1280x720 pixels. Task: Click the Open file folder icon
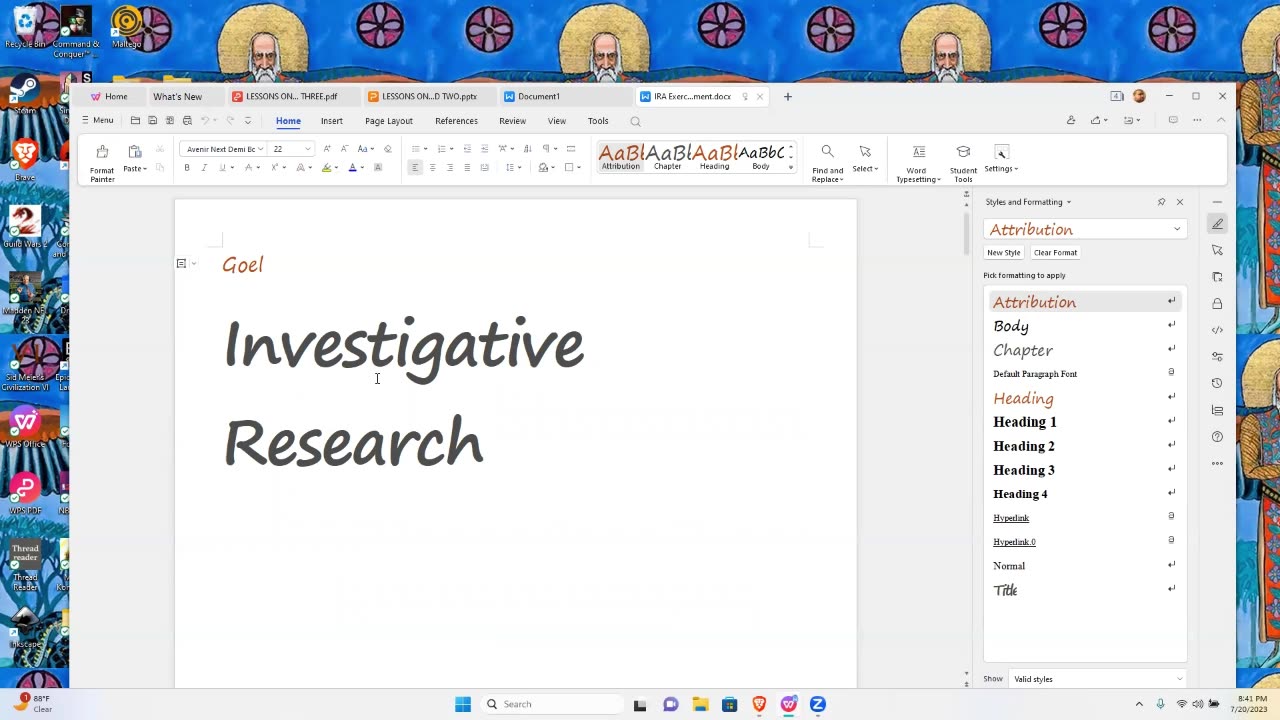(x=135, y=121)
